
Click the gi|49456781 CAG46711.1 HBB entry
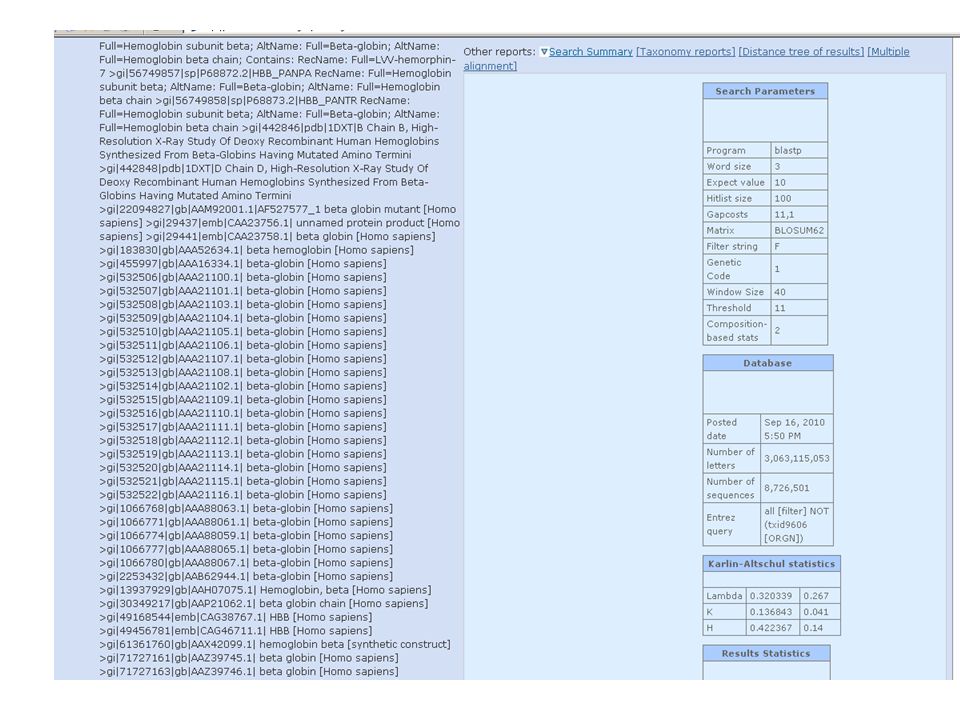[235, 631]
